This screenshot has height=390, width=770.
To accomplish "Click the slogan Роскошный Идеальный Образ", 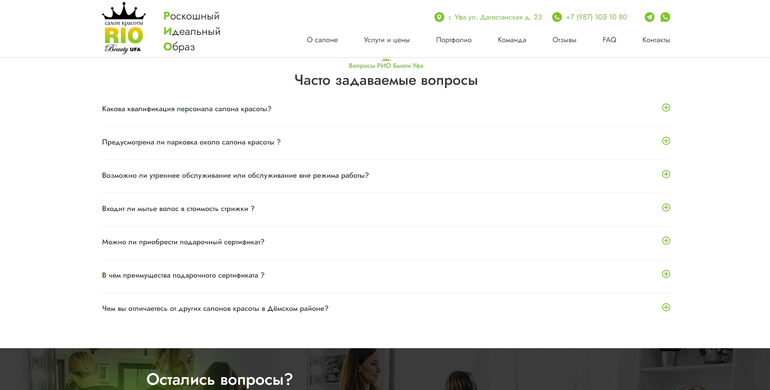I will click(192, 31).
